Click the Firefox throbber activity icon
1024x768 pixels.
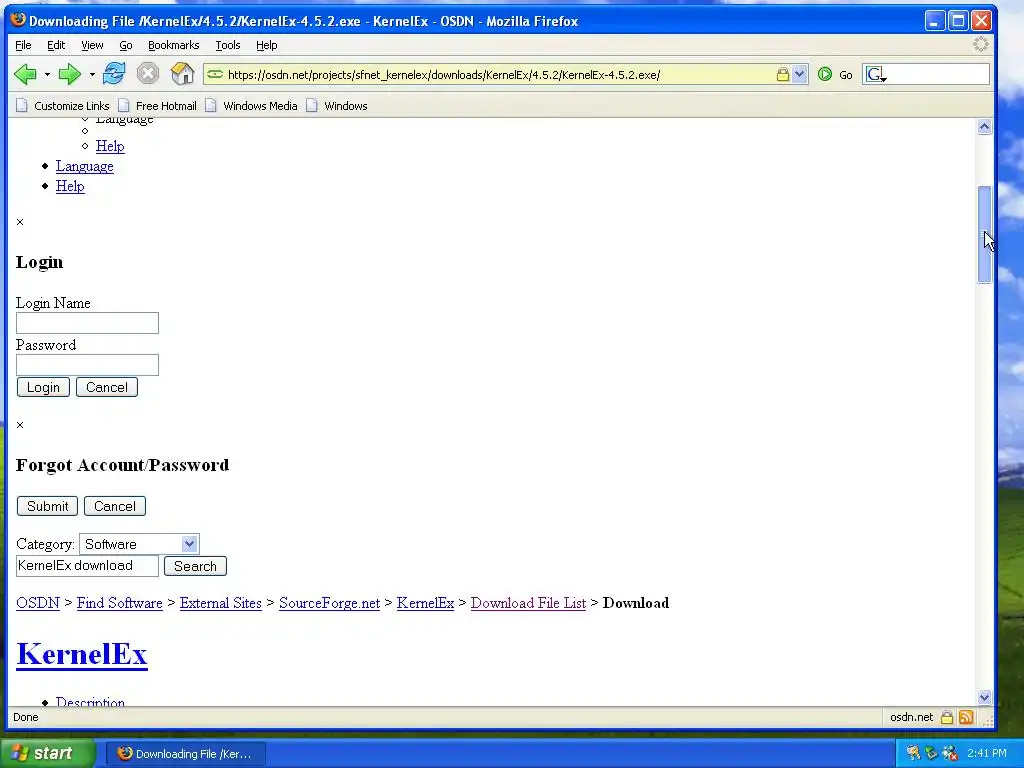tap(980, 44)
